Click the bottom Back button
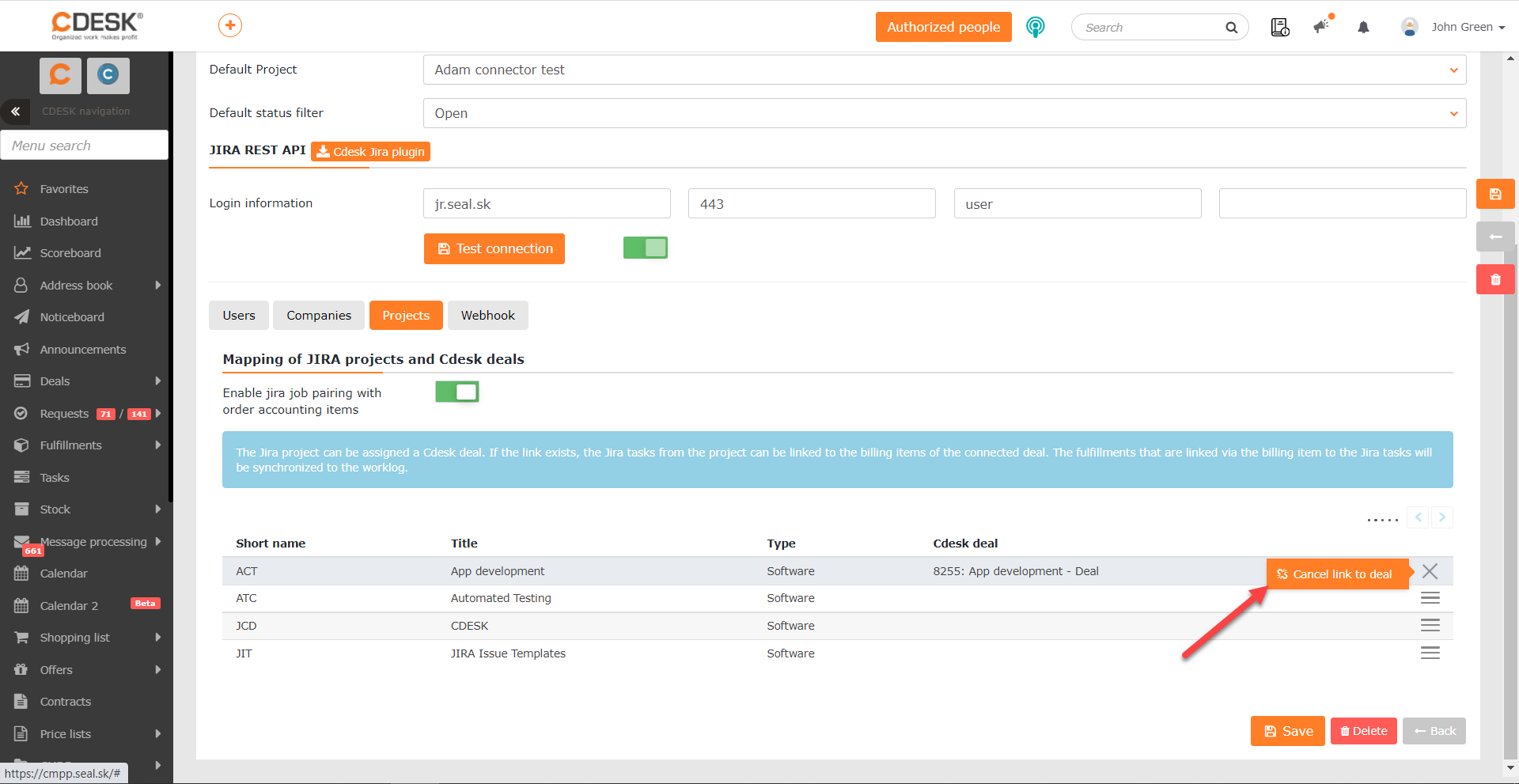The height and width of the screenshot is (784, 1519). tap(1434, 731)
